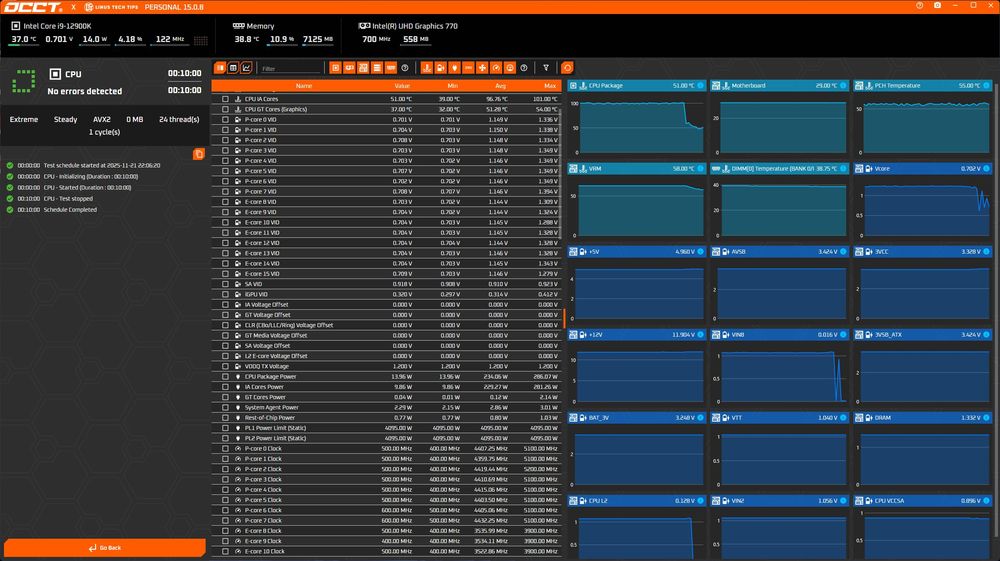Toggle the motherboard sensor source filter
The height and width of the screenshot is (561, 1000).
(x=363, y=68)
